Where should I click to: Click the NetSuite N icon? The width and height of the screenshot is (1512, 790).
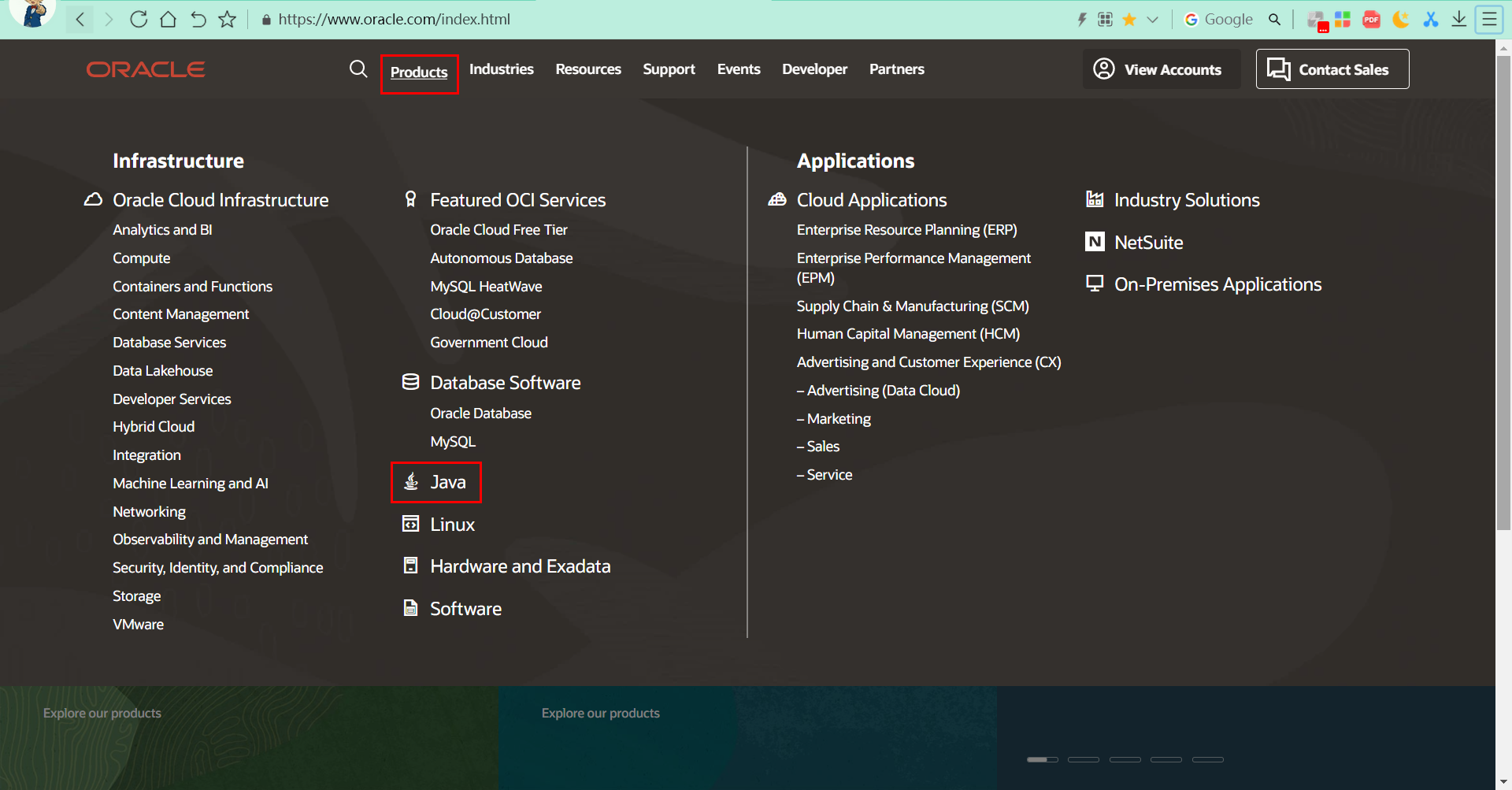1095,241
